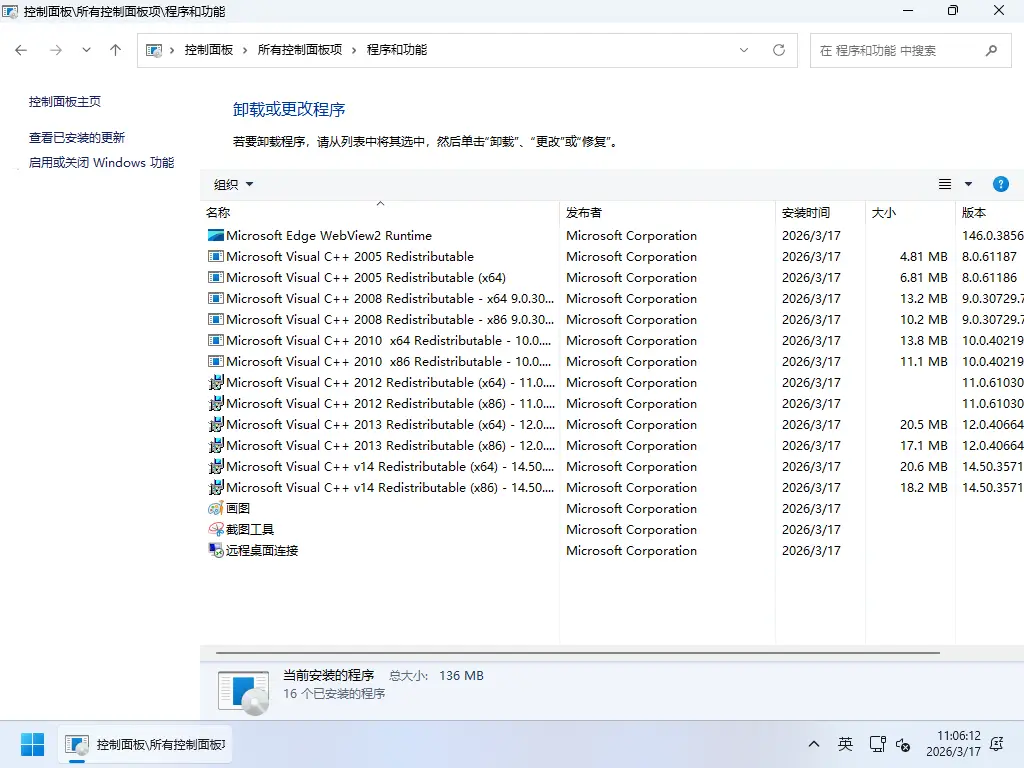Select Visual C++ 2005 Redistributable (x64) icon
1024x768 pixels.
216,278
